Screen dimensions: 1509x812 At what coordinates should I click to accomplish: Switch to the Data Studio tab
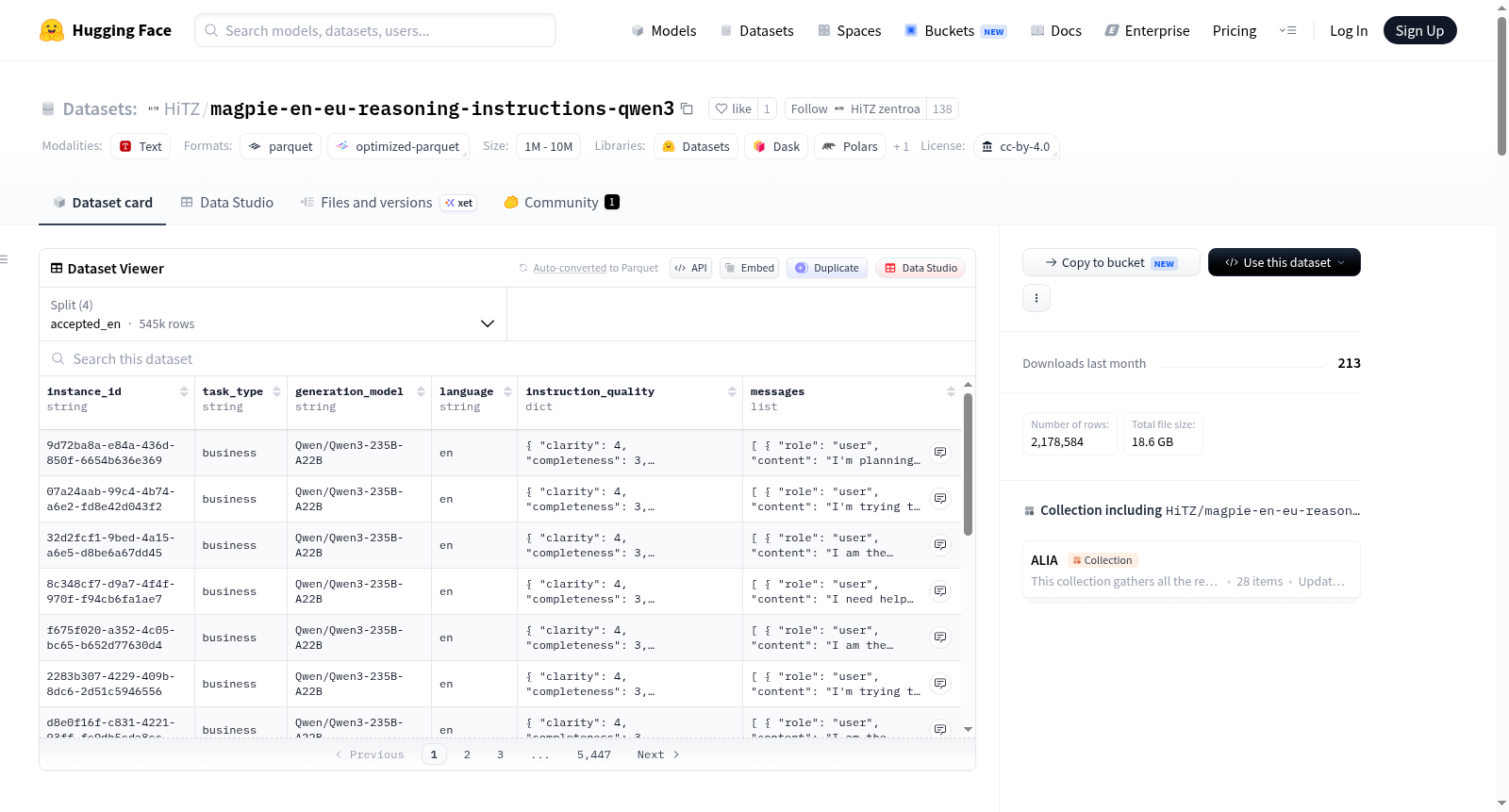click(226, 202)
